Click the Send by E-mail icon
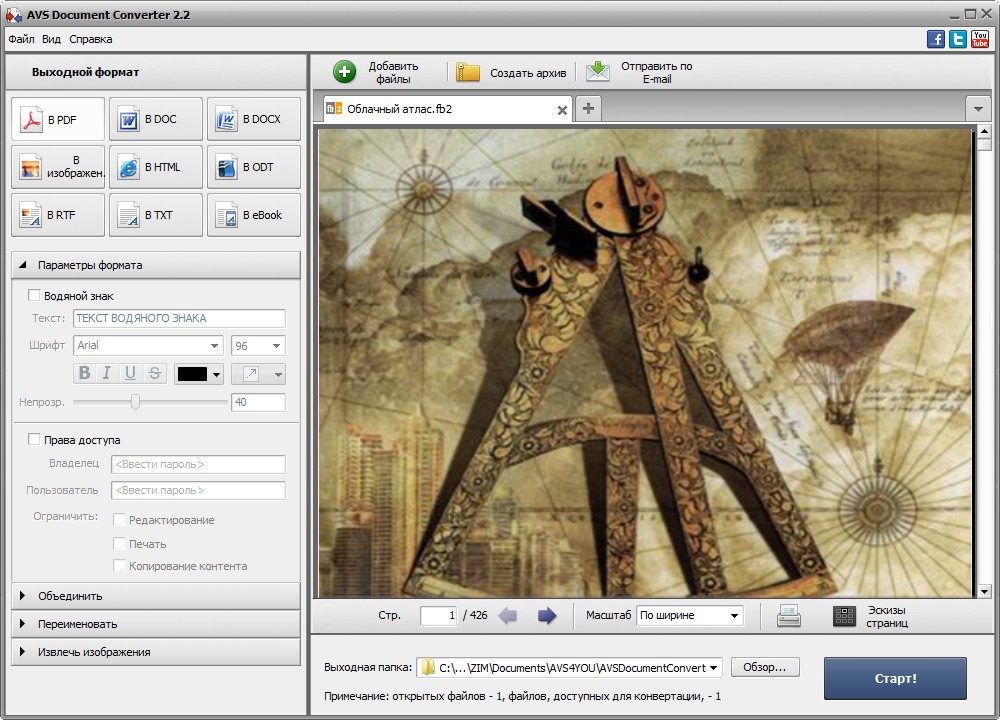The width and height of the screenshot is (1000, 720). [597, 72]
